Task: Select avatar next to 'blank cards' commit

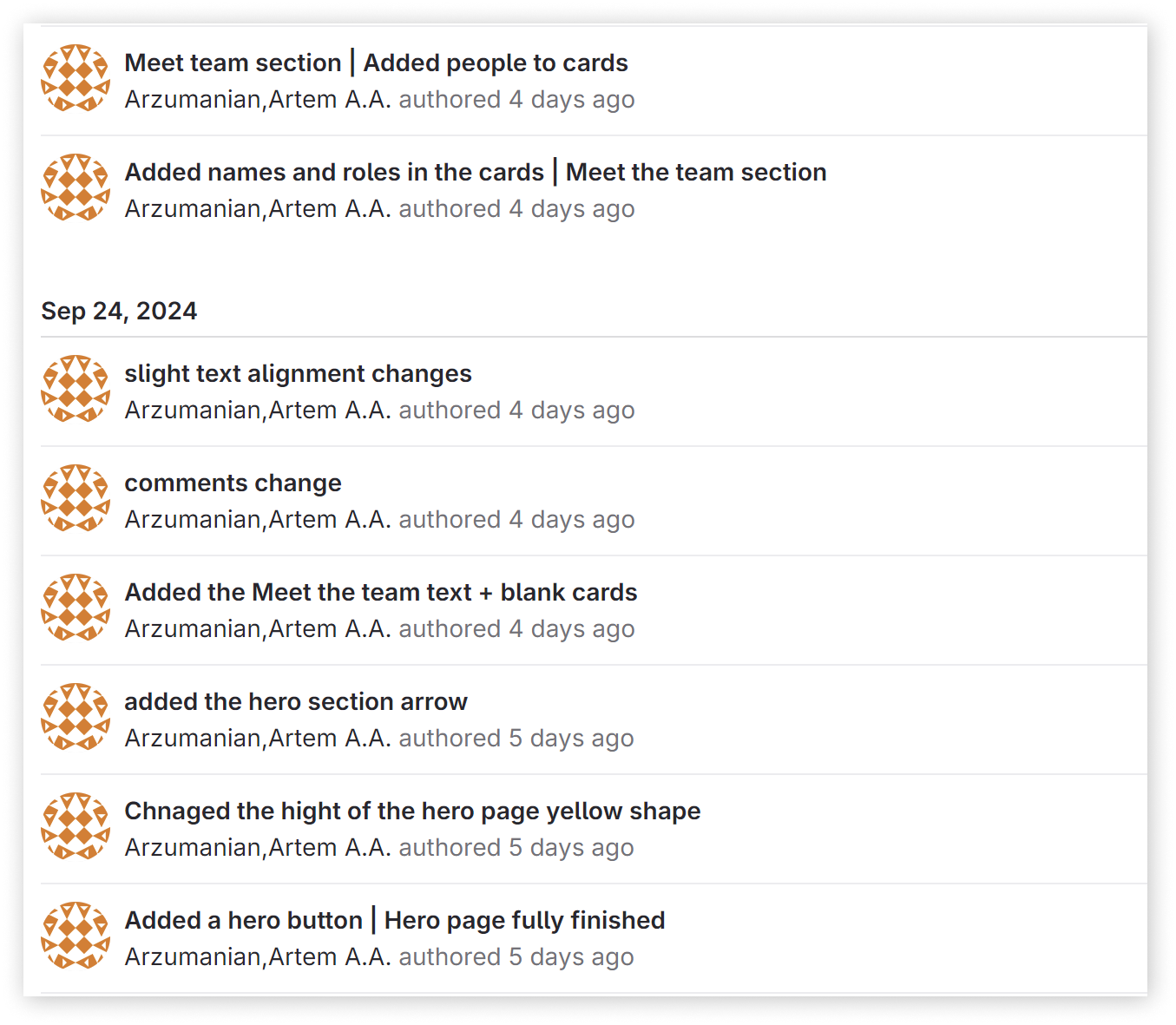Action: tap(76, 608)
